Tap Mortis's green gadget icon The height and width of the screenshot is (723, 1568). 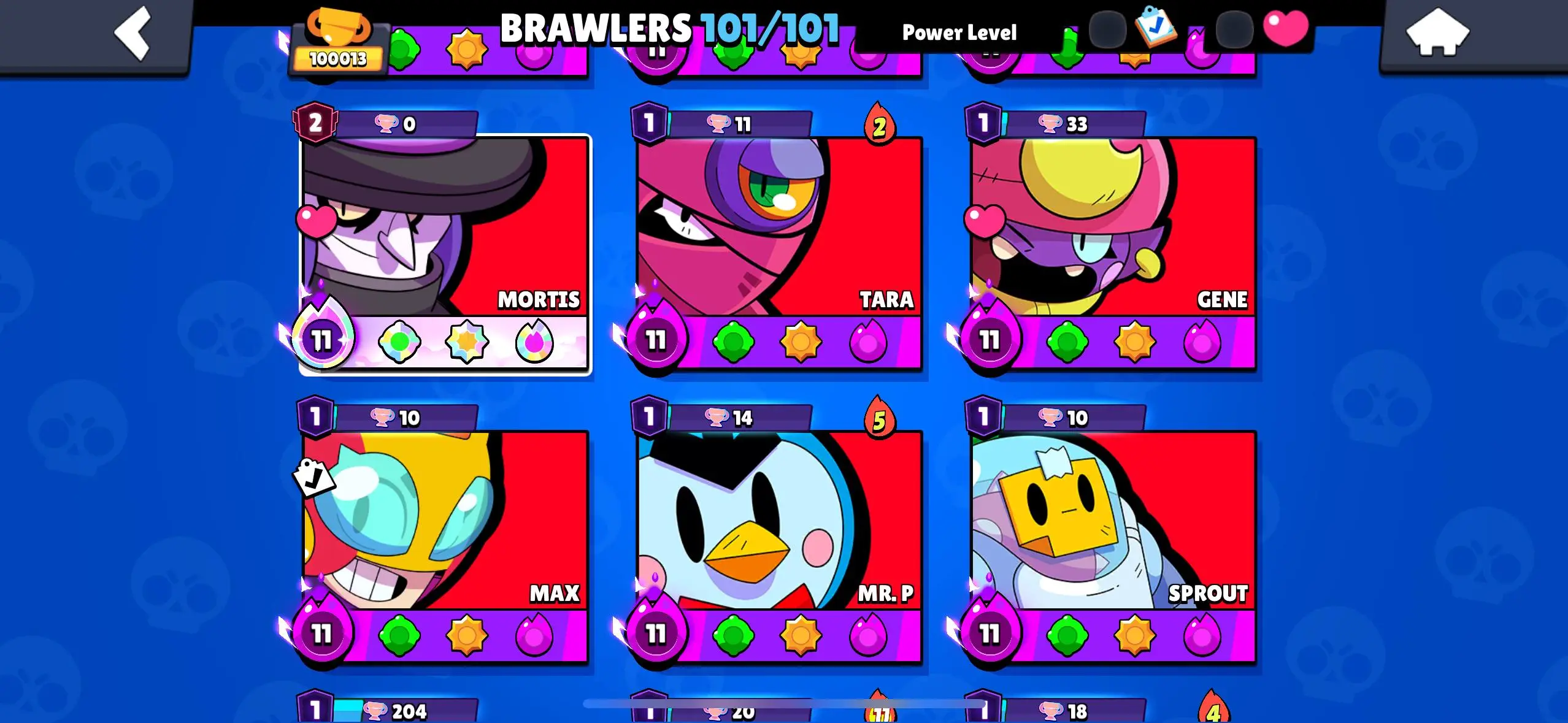coord(399,342)
